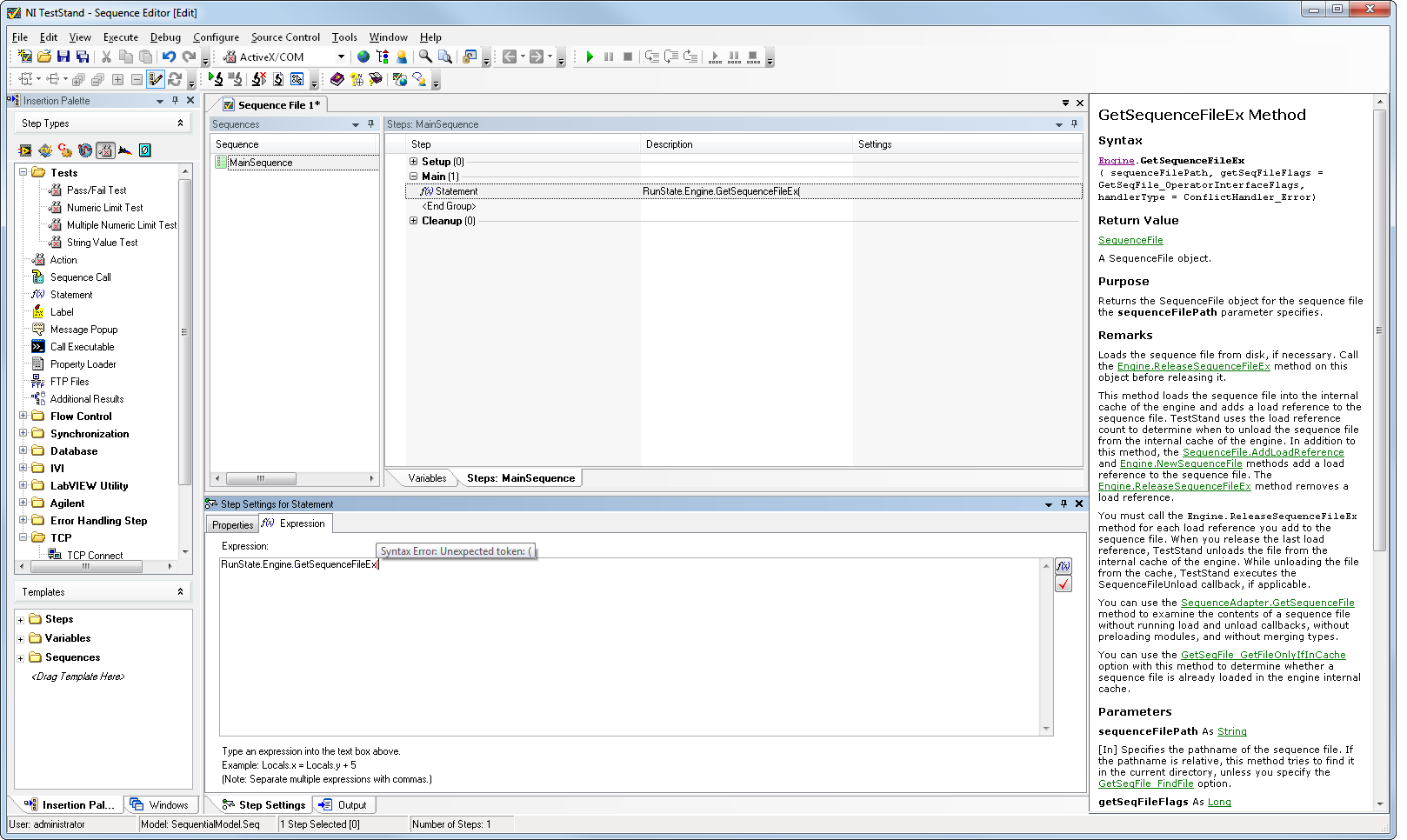This screenshot has height=840, width=1407.
Task: Click the user login icon
Action: [x=402, y=57]
